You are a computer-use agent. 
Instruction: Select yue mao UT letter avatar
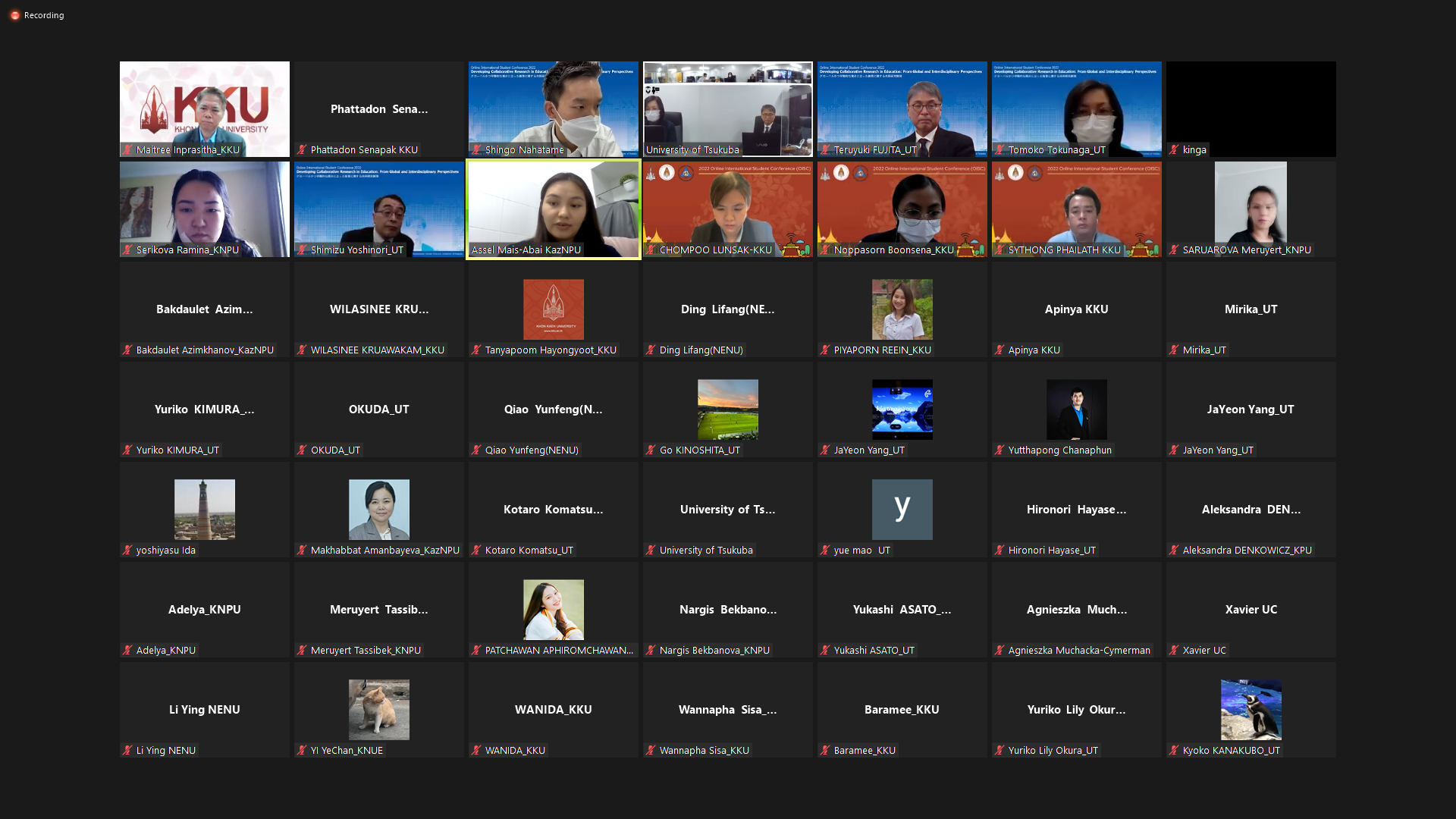point(902,509)
